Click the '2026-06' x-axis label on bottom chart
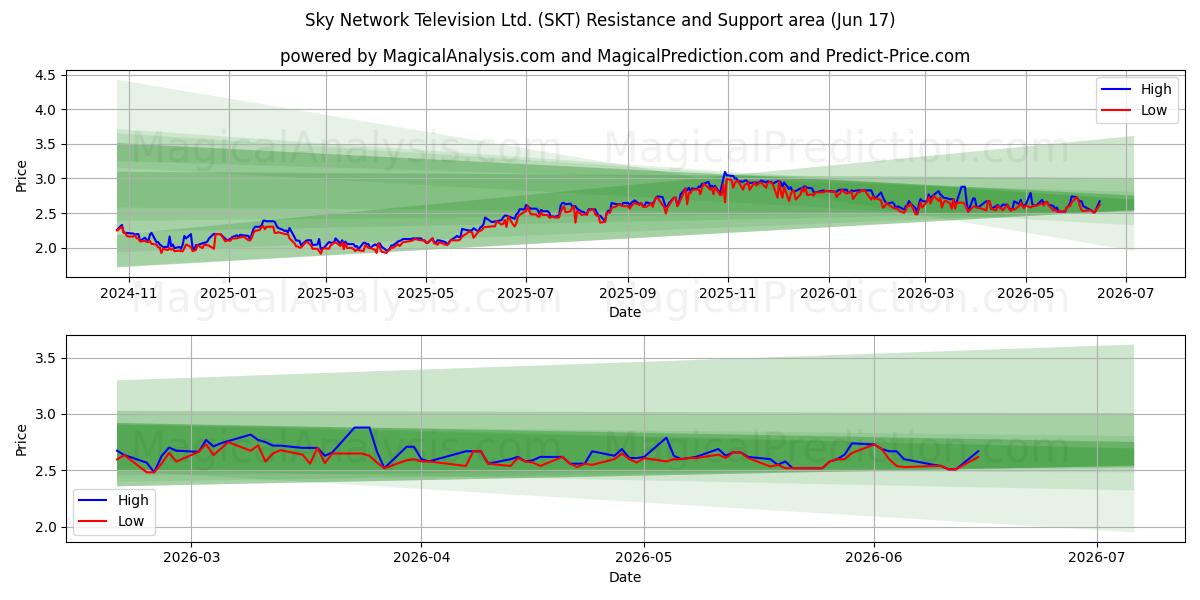 874,558
